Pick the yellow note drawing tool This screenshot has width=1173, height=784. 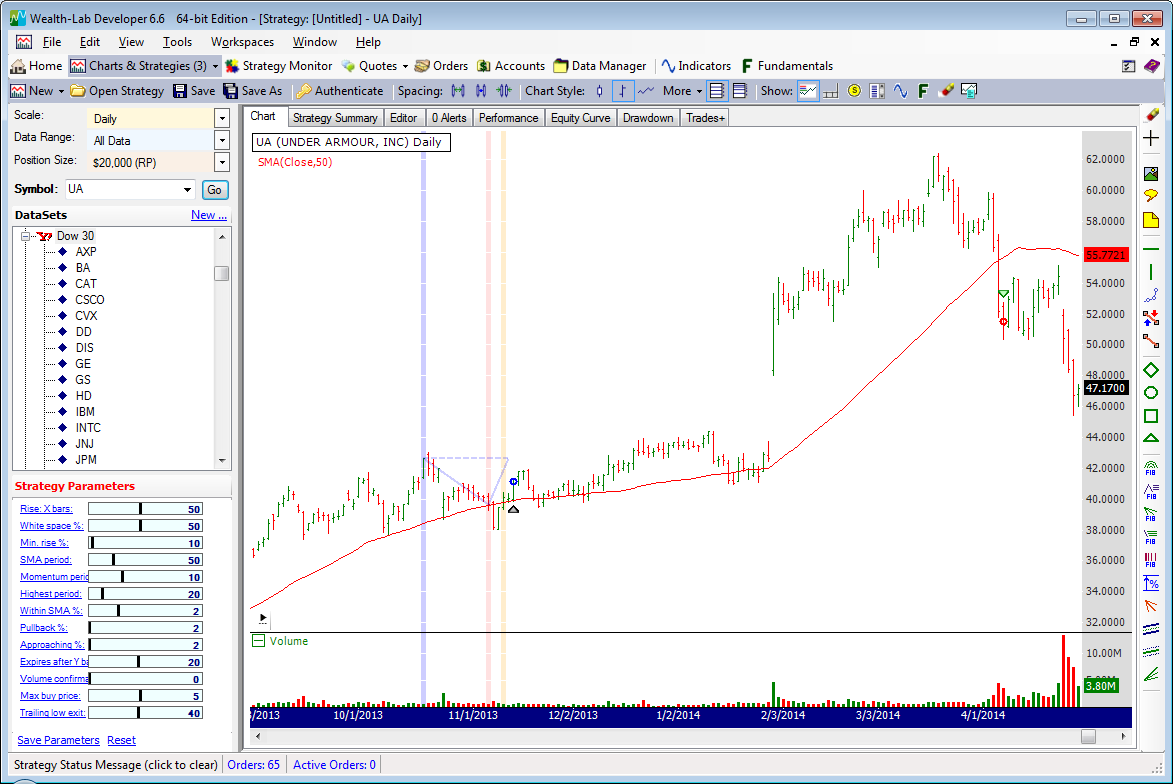1151,219
